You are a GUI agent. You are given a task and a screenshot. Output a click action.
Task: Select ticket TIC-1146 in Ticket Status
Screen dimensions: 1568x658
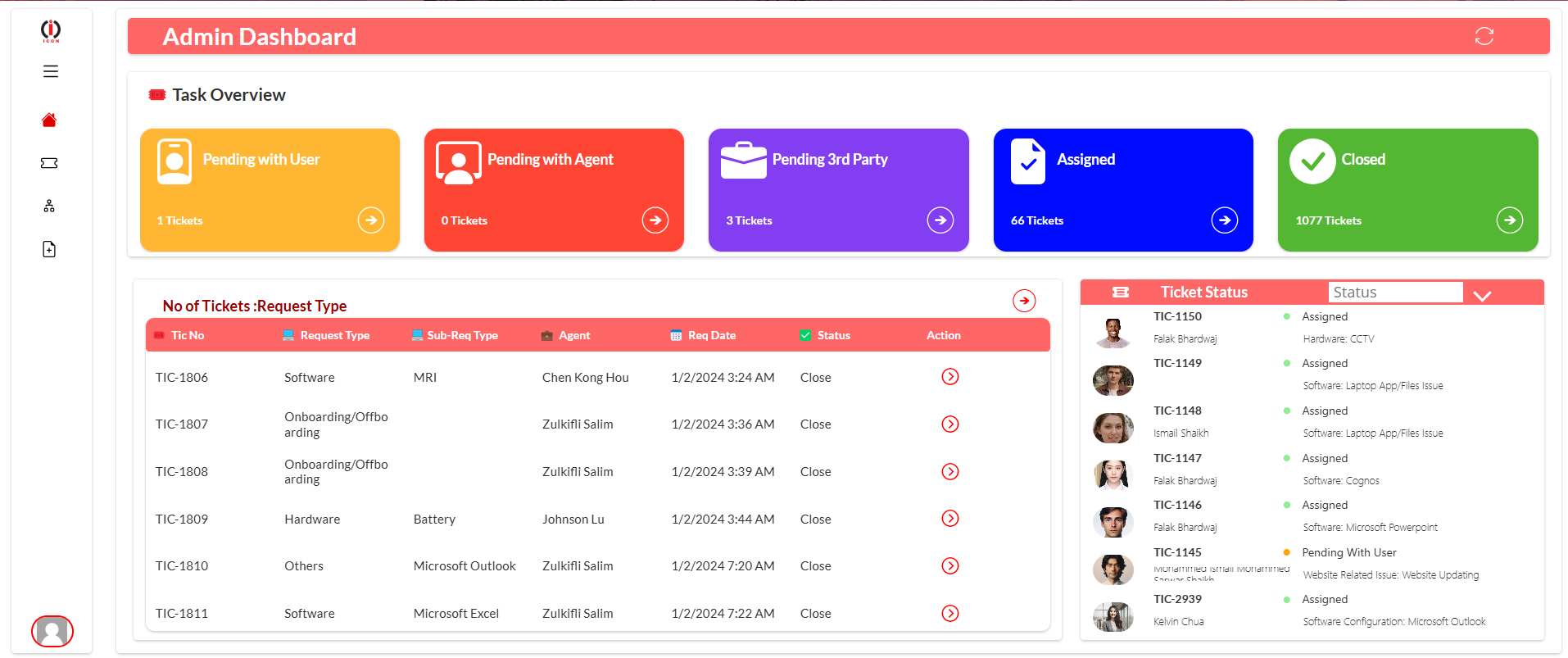pos(1177,505)
